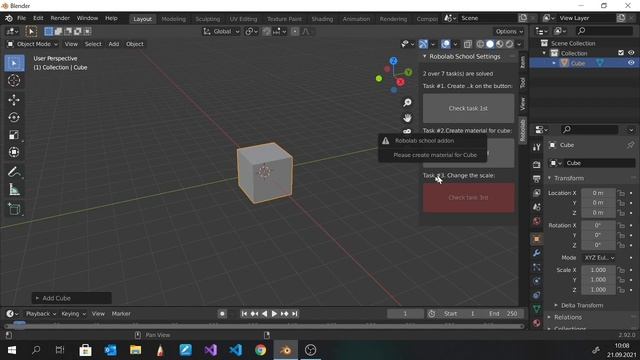
Task: Switch to the Shading workspace tab
Action: (322, 19)
